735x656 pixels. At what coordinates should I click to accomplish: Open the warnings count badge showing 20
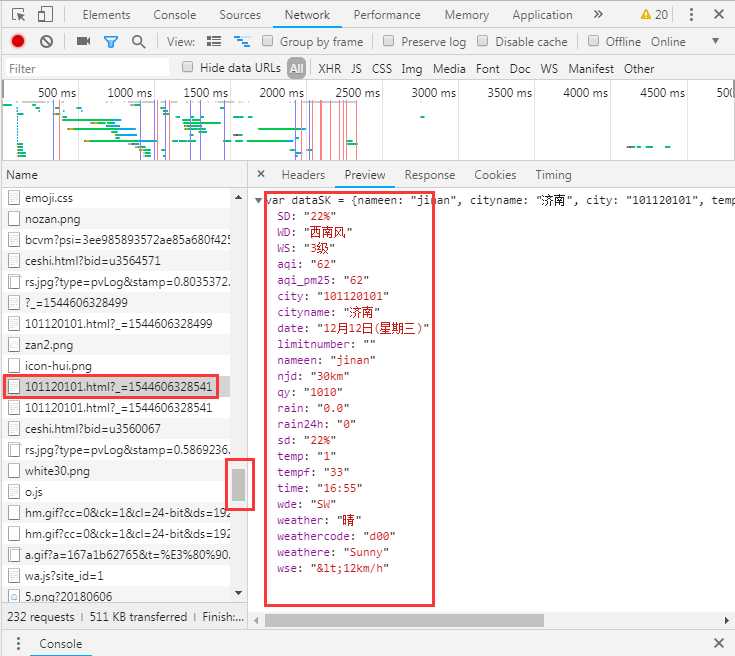[654, 15]
